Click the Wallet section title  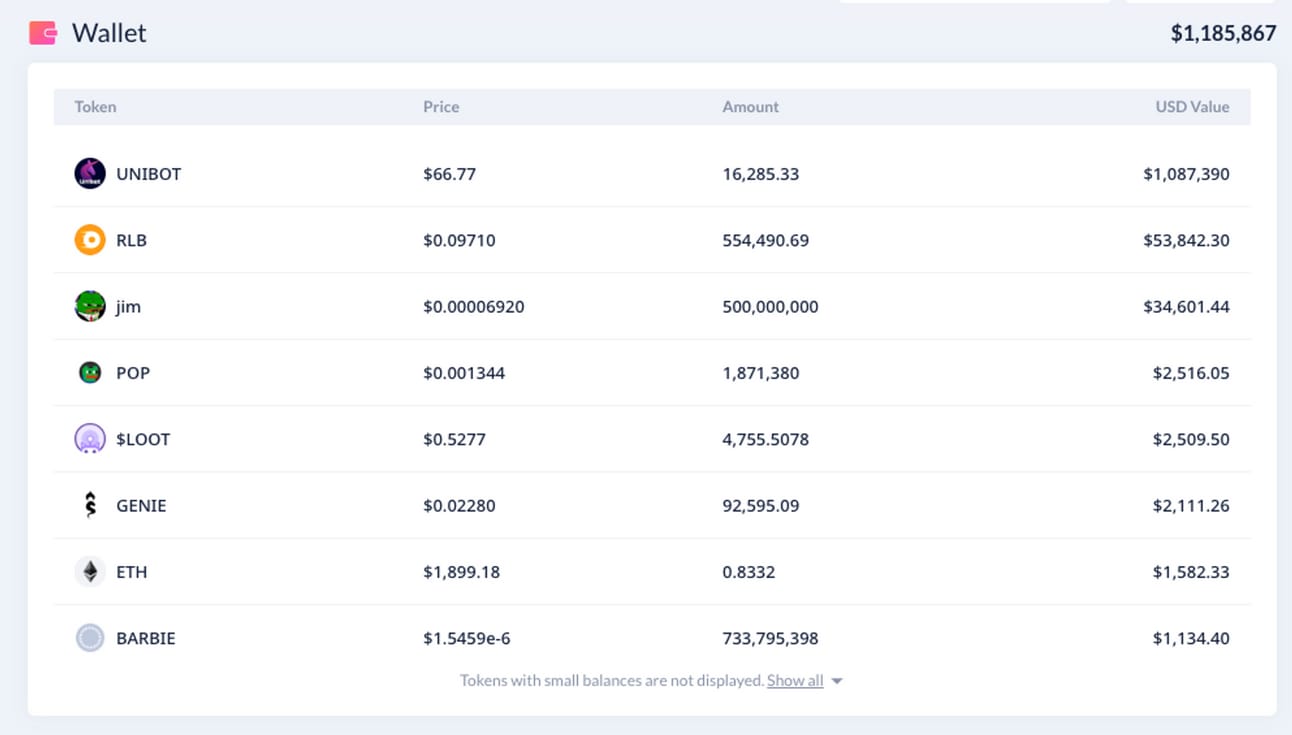point(109,33)
